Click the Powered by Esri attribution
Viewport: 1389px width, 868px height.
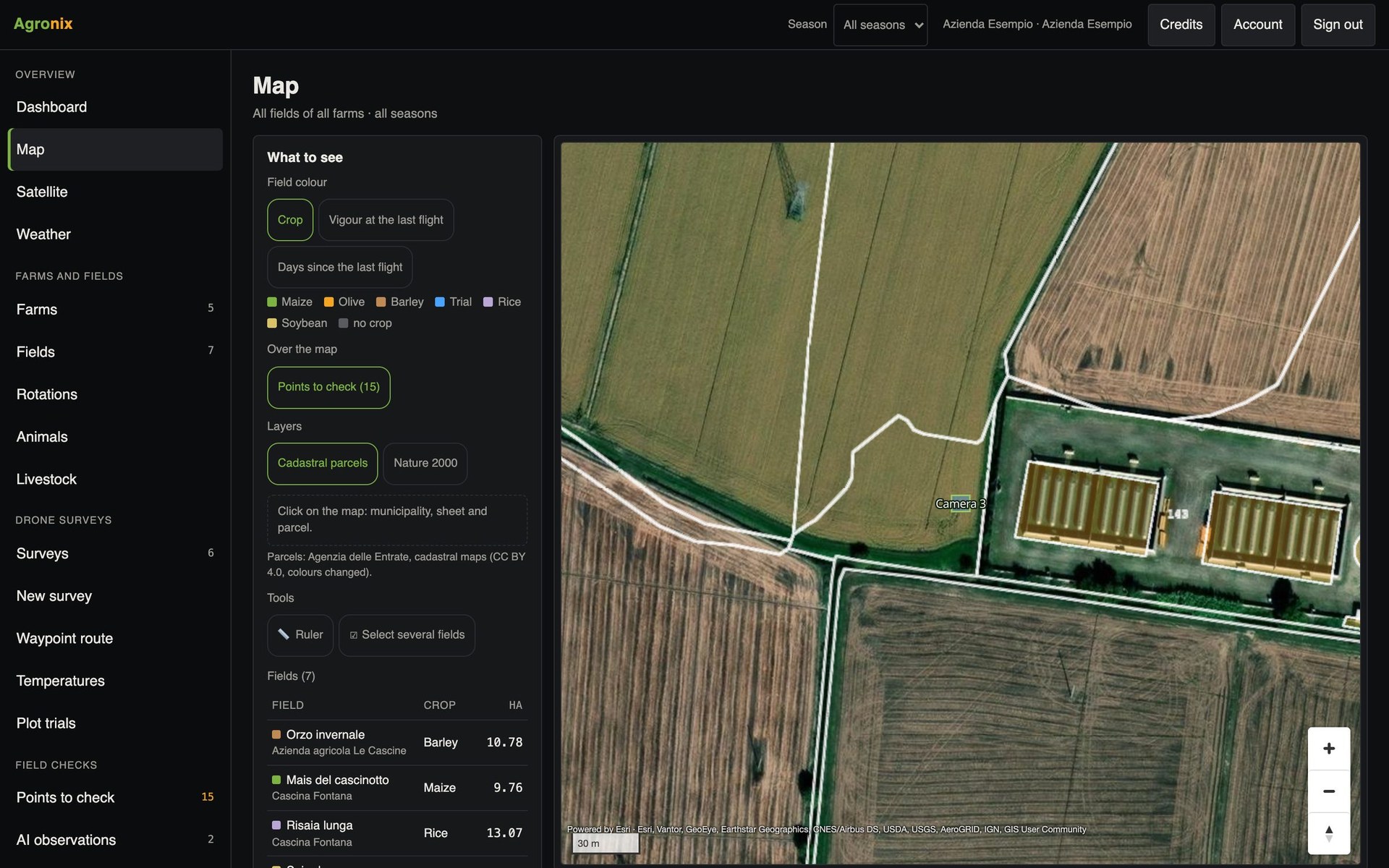point(598,830)
